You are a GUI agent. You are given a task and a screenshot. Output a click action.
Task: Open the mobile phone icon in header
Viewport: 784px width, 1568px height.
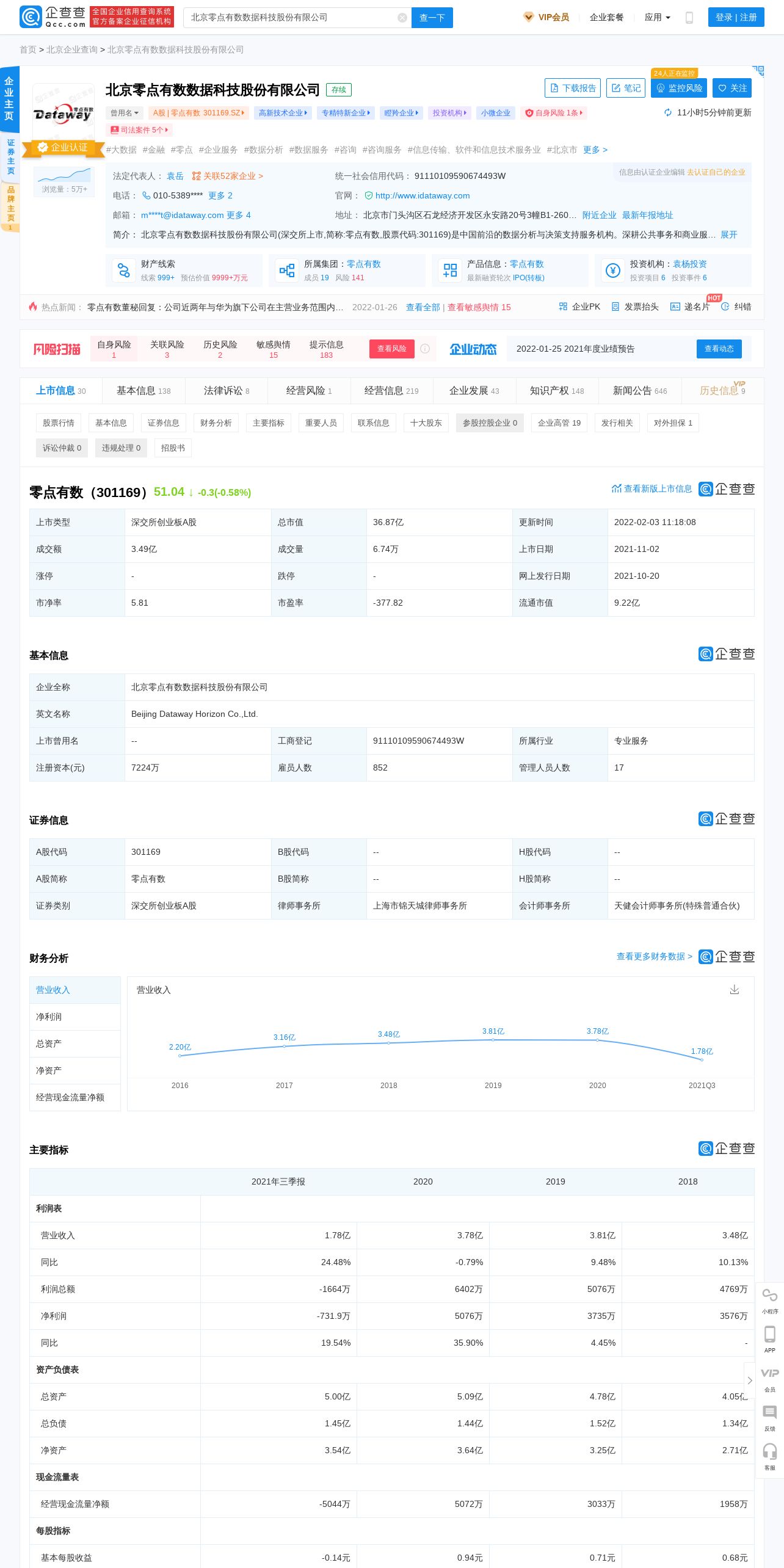click(689, 18)
